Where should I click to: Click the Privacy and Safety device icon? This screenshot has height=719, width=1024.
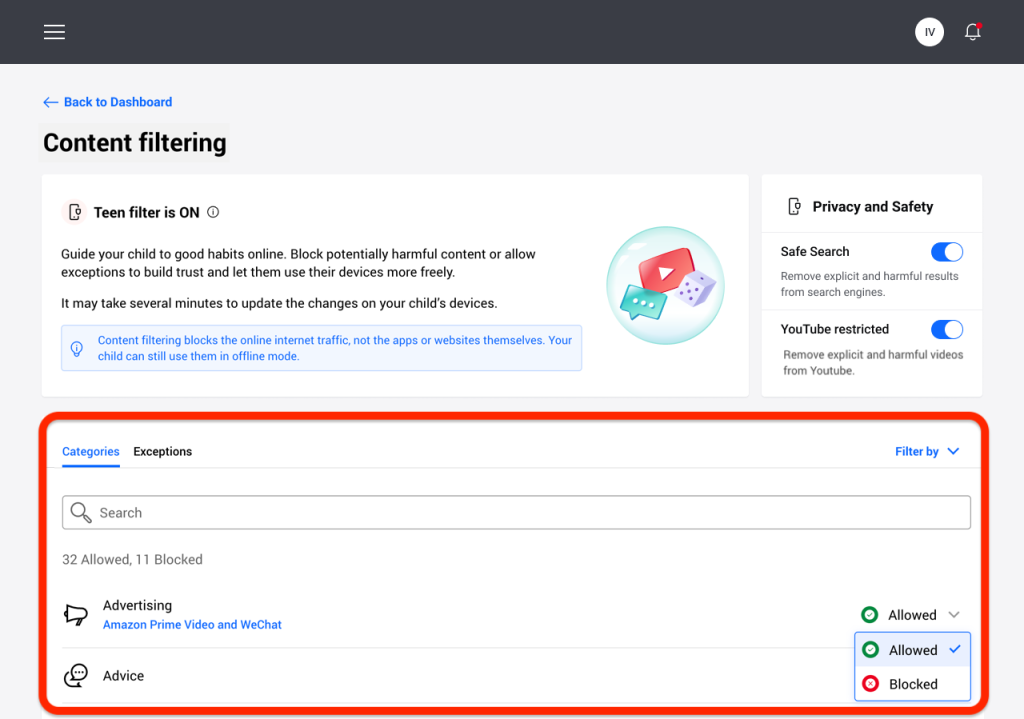[x=794, y=206]
